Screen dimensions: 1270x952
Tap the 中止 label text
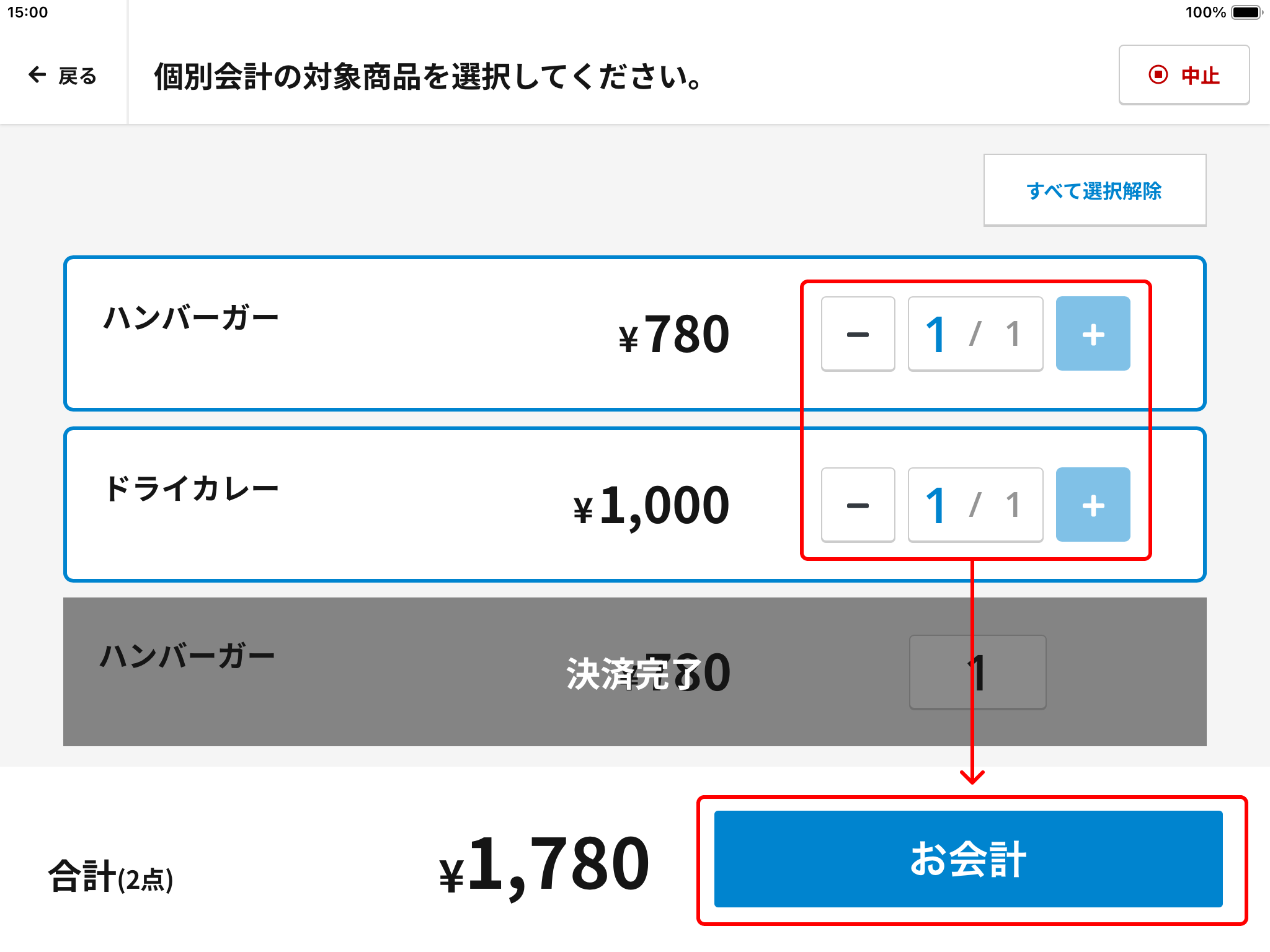[1201, 76]
